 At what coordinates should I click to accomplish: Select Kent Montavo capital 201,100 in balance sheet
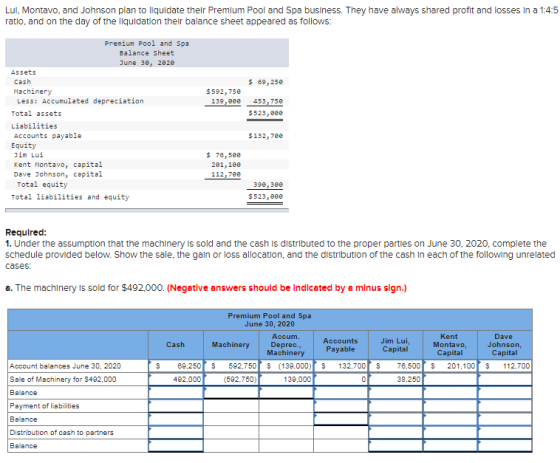tap(226, 165)
